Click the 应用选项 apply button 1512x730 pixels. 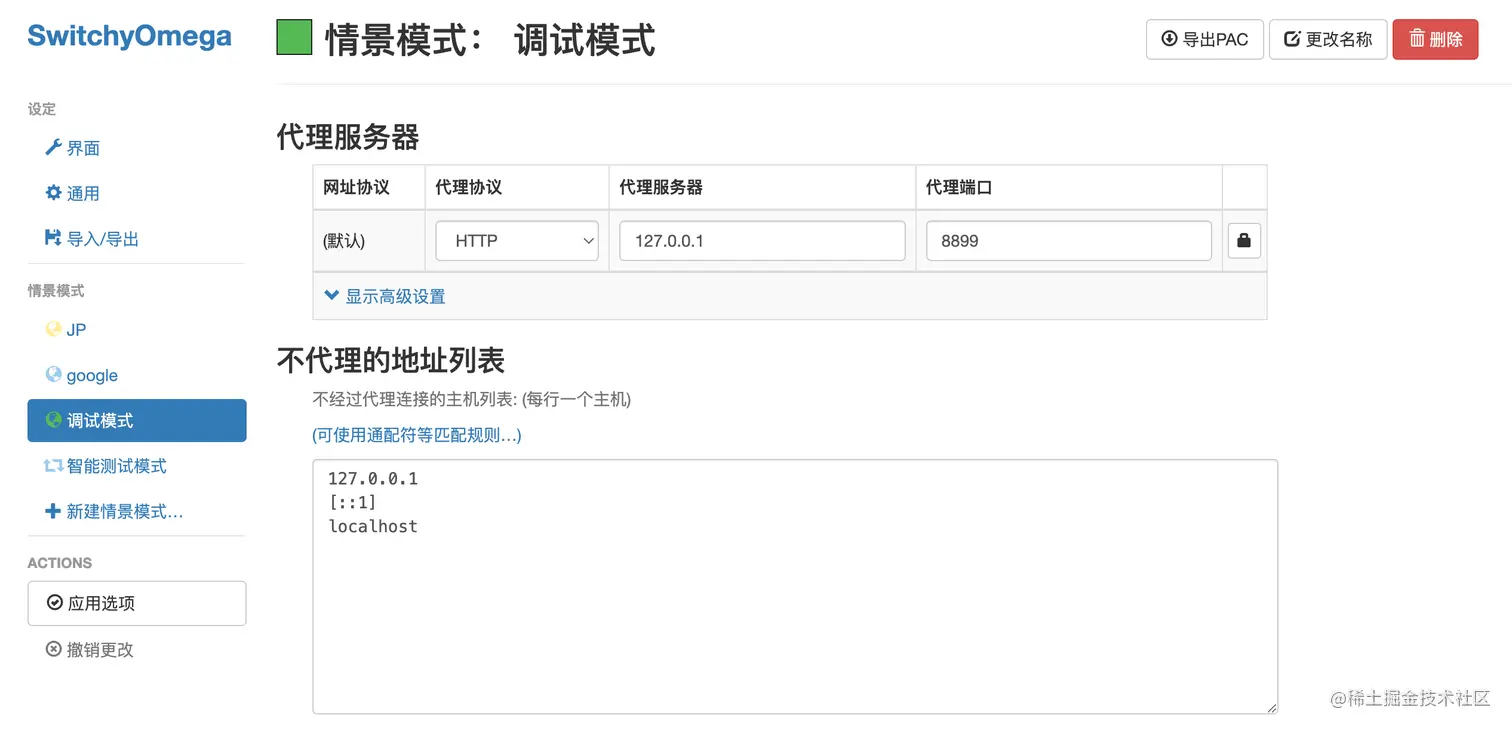coord(137,603)
